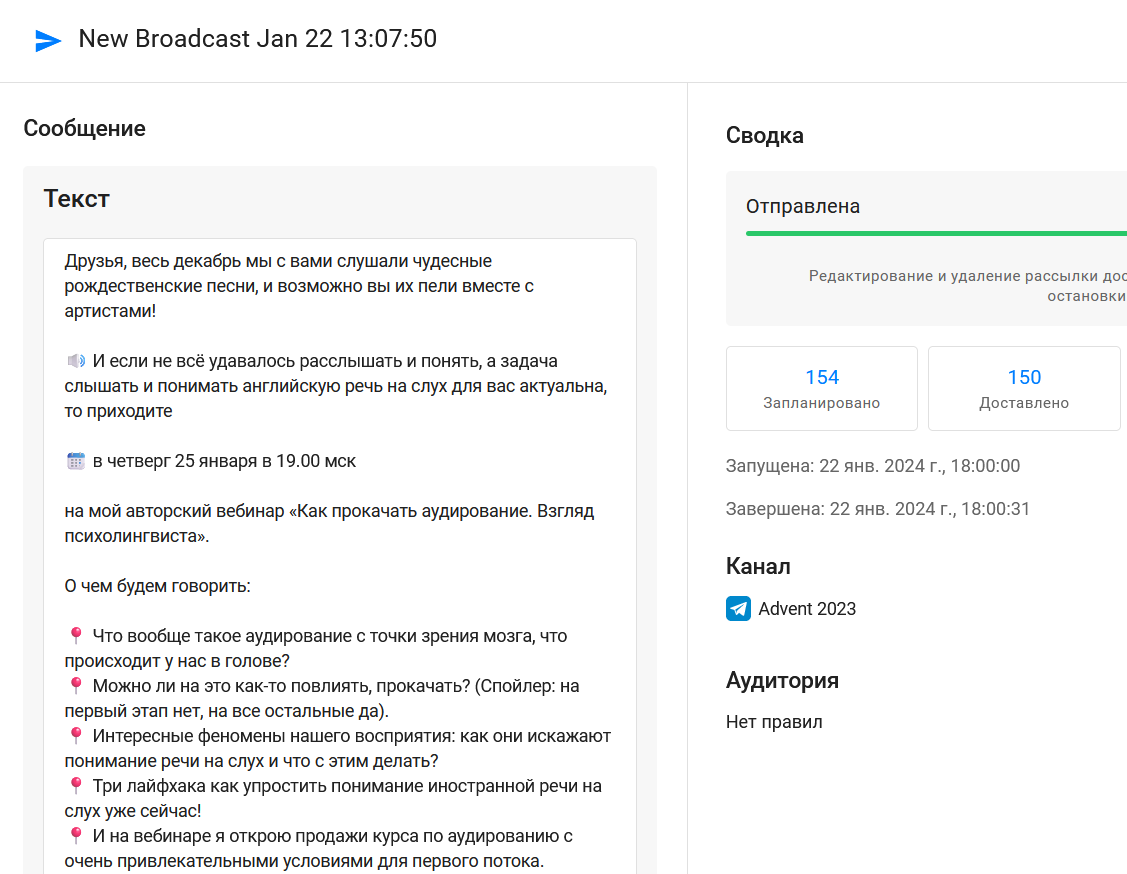Click the speaker emoji in message text
Image resolution: width=1127 pixels, height=874 pixels.
(76, 361)
